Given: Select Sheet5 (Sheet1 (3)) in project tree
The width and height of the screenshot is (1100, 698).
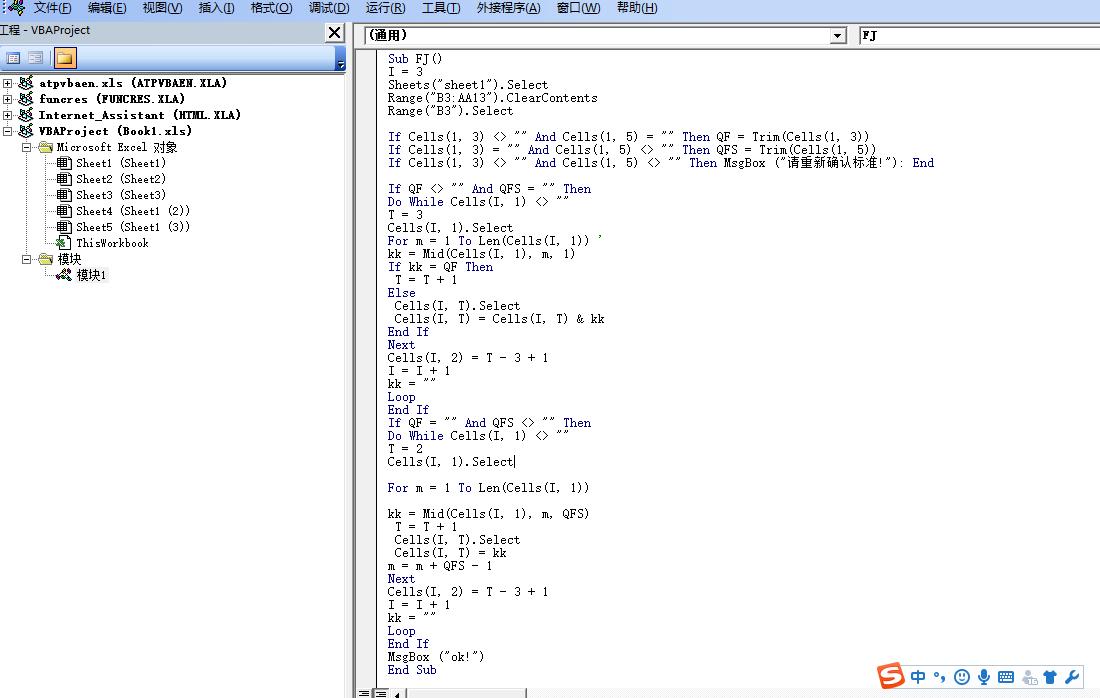Looking at the screenshot, I should pyautogui.click(x=133, y=227).
